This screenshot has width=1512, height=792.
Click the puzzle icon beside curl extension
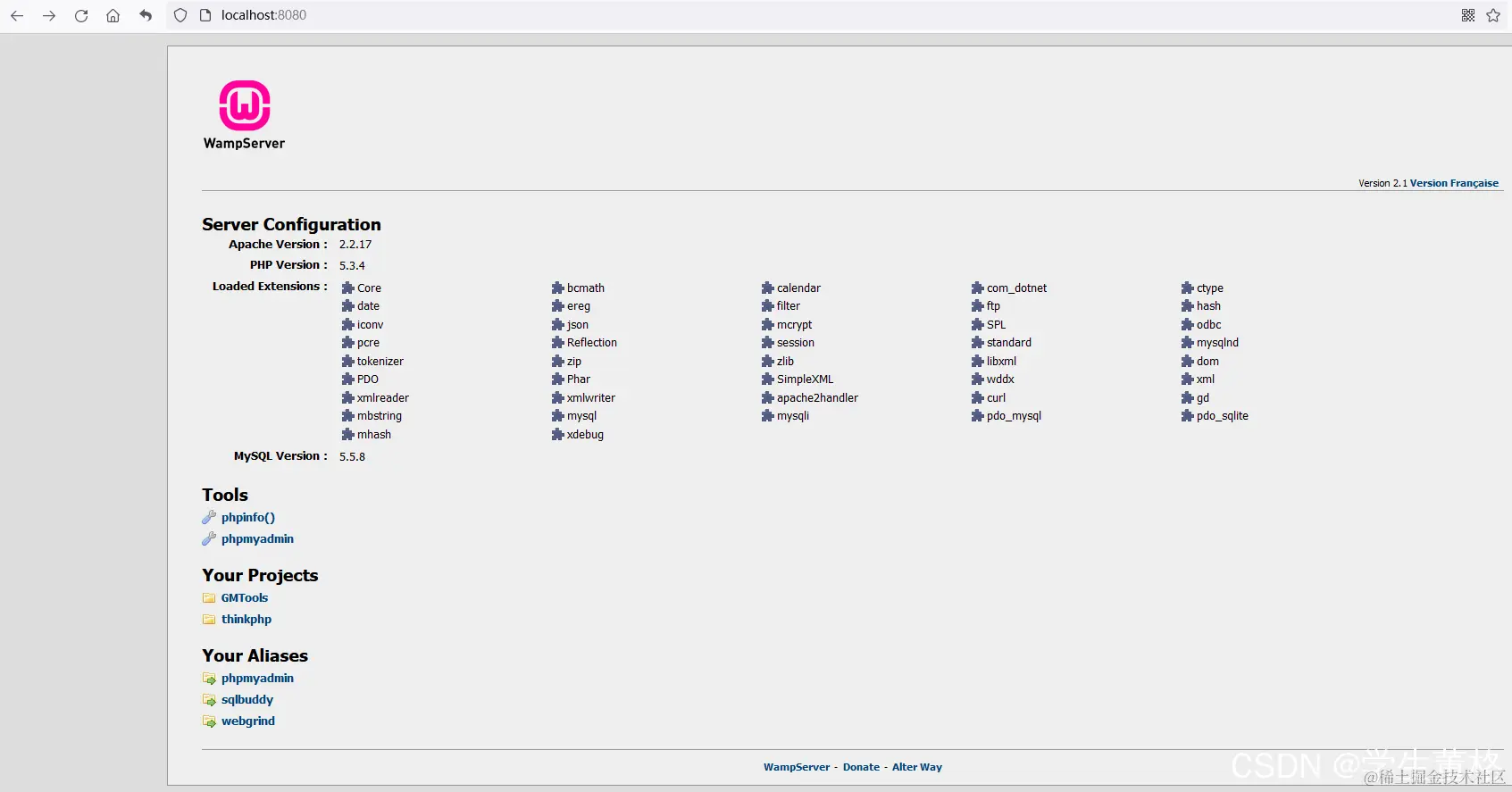978,397
